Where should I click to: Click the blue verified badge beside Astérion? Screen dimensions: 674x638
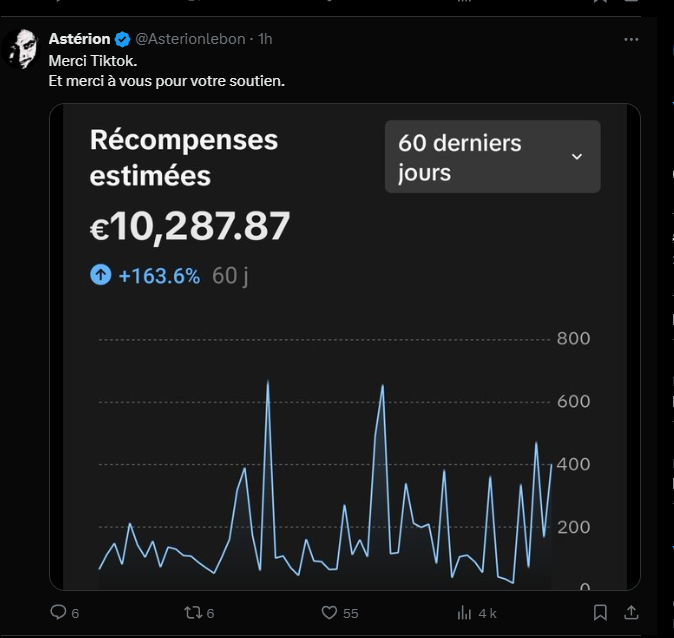(123, 40)
